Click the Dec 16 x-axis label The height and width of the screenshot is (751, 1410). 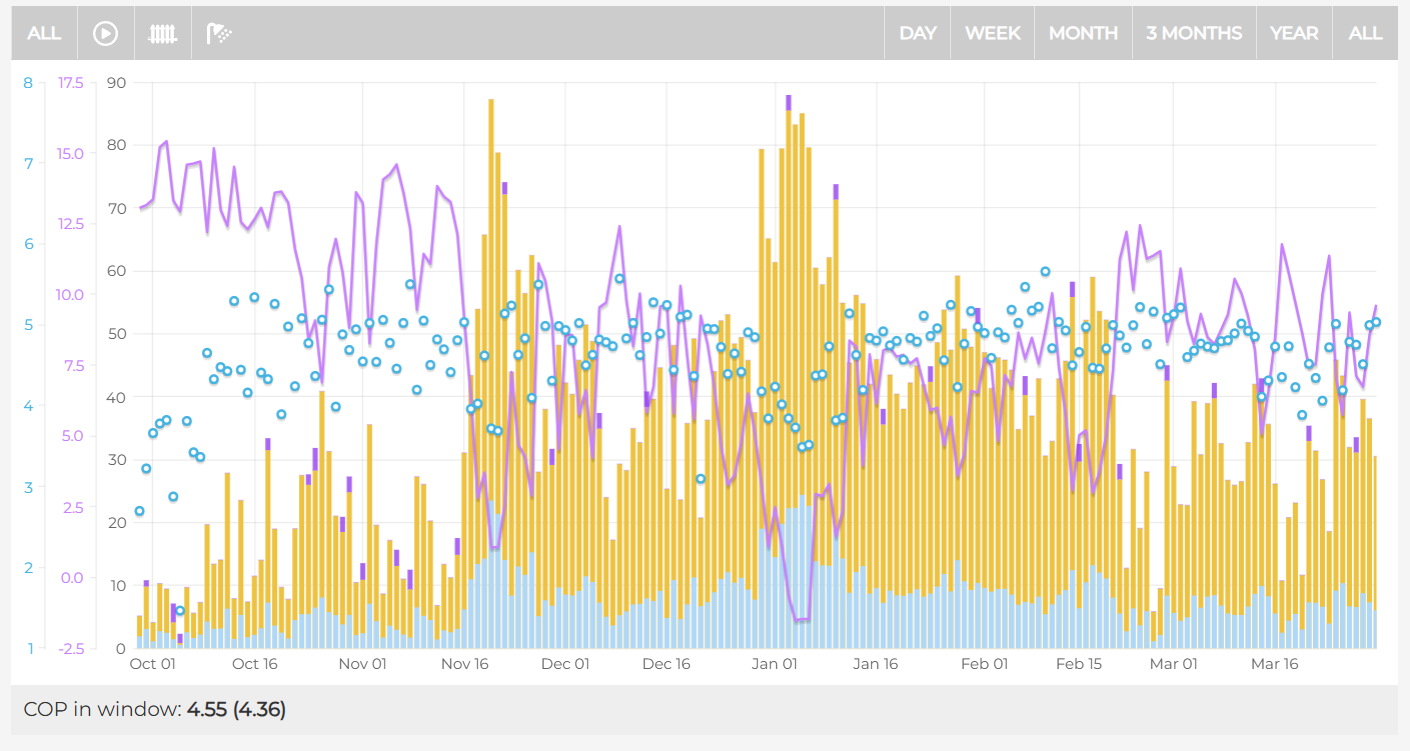pyautogui.click(x=666, y=664)
